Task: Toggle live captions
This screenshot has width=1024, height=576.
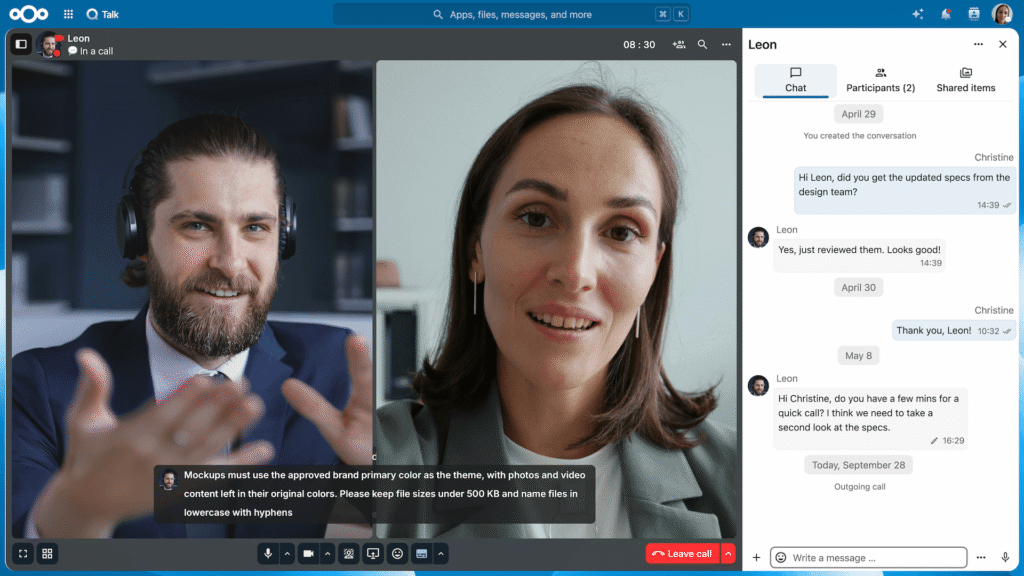Action: (421, 554)
